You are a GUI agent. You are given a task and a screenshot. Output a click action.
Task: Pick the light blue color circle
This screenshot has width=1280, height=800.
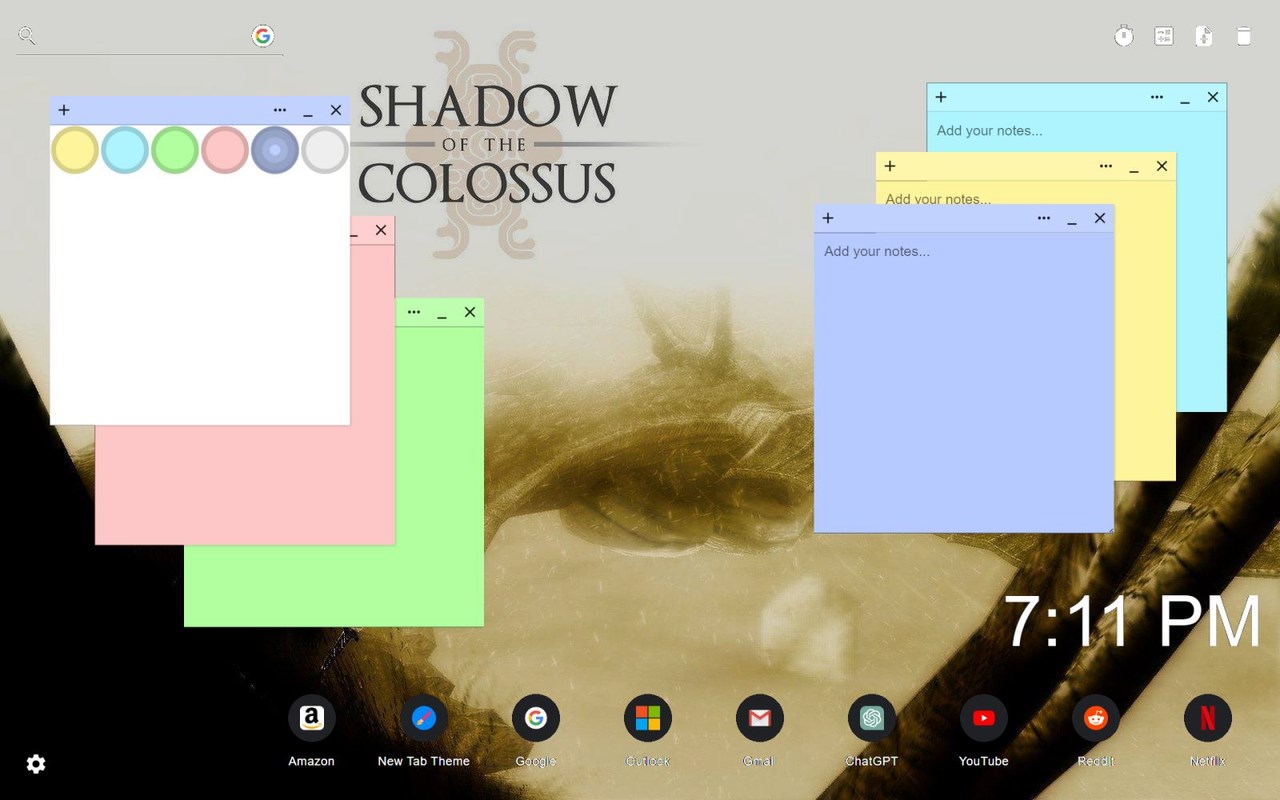coord(125,150)
